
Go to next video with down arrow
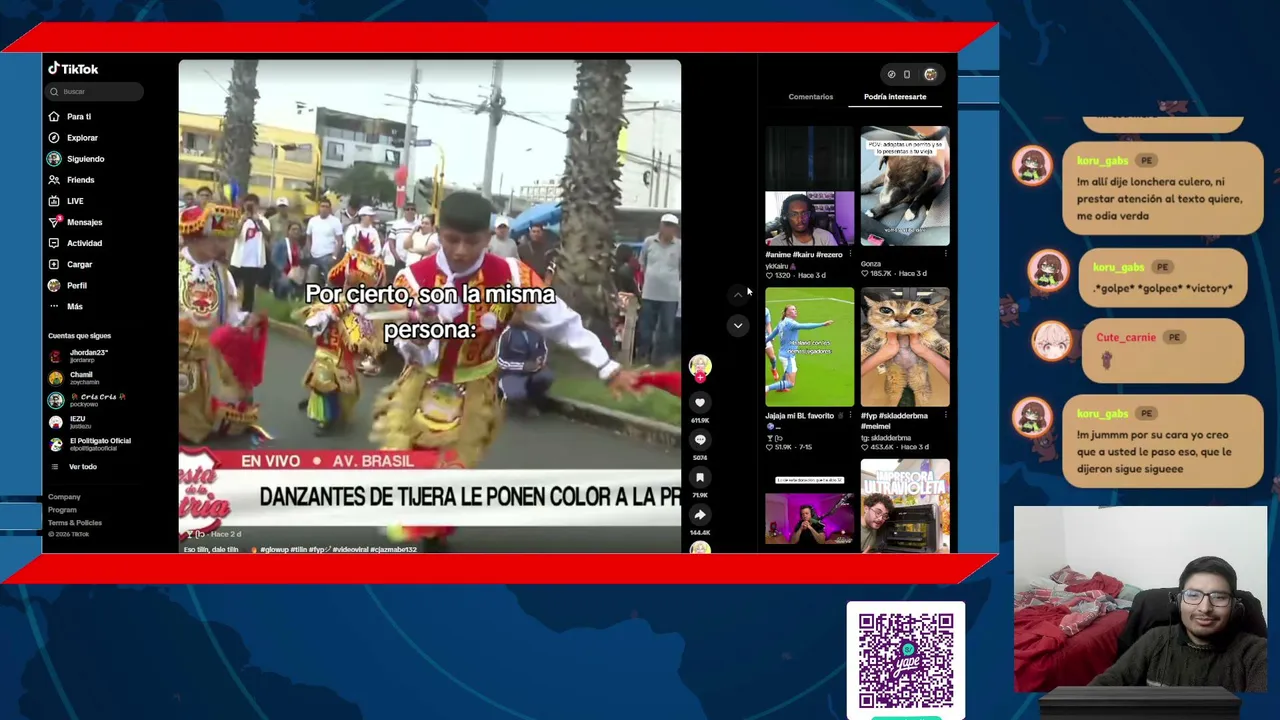[738, 325]
